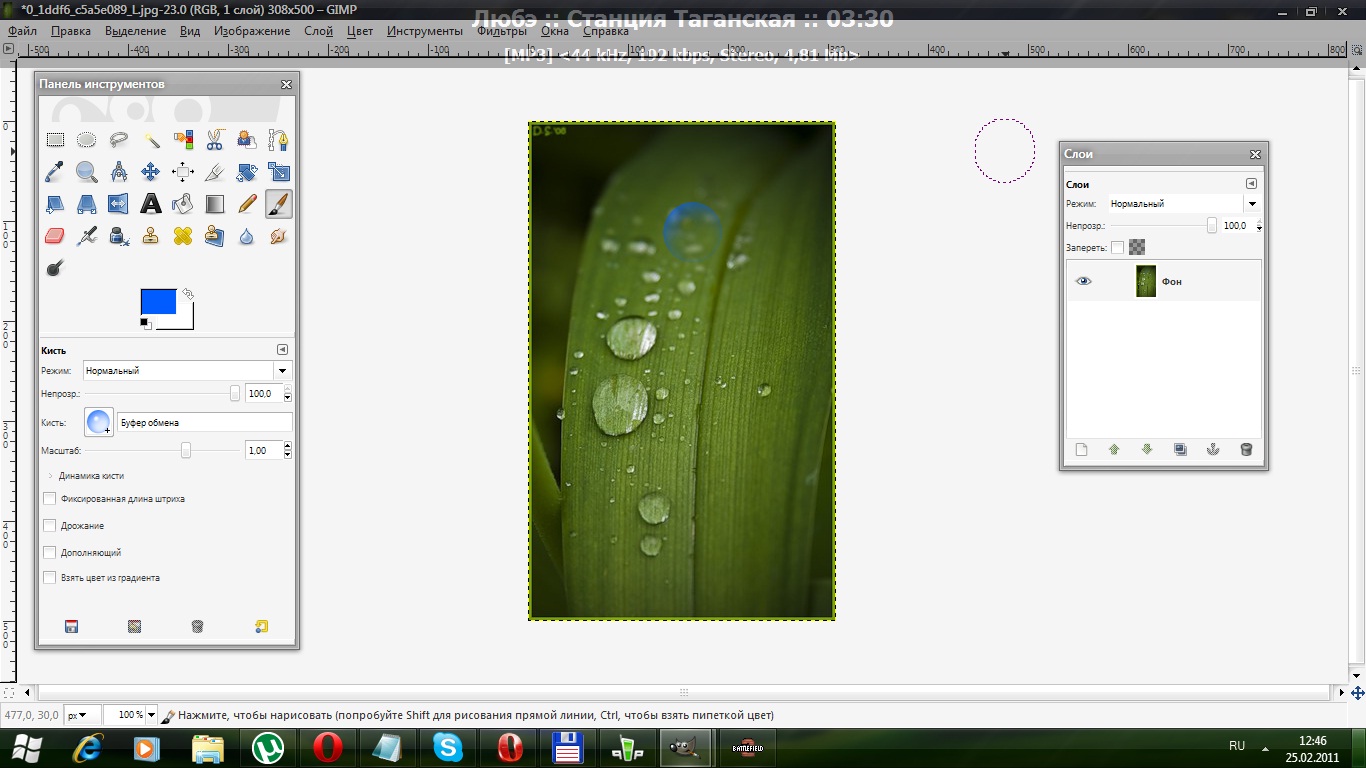Image resolution: width=1366 pixels, height=768 pixels.
Task: Raise the layer with green up arrow
Action: point(1114,450)
